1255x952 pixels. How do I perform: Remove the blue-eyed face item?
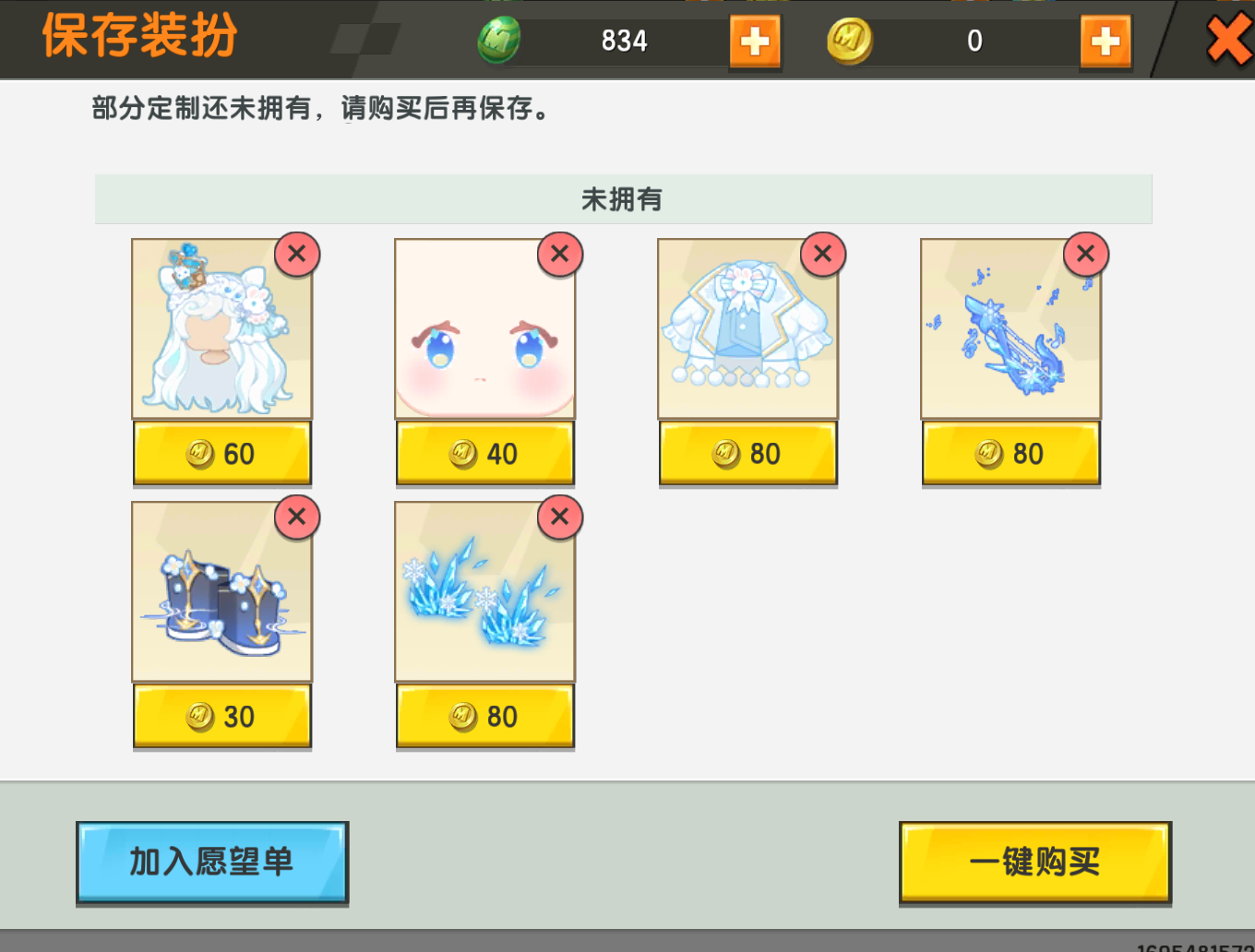[x=560, y=255]
